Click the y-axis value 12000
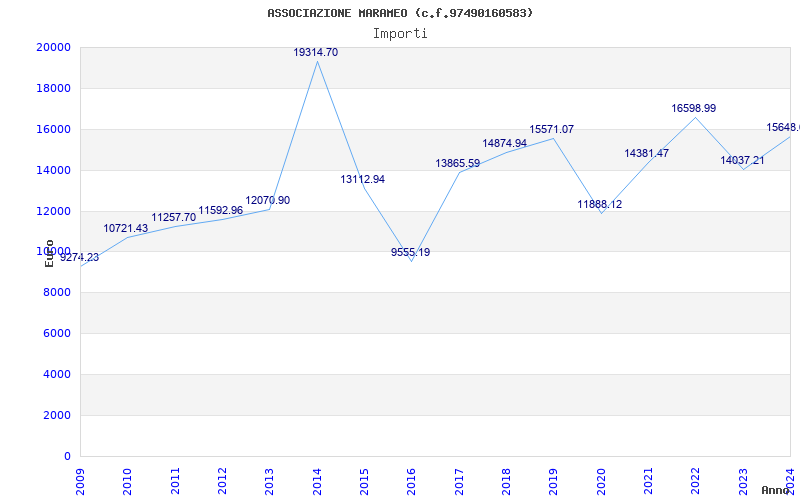800x500 pixels. coord(54,211)
